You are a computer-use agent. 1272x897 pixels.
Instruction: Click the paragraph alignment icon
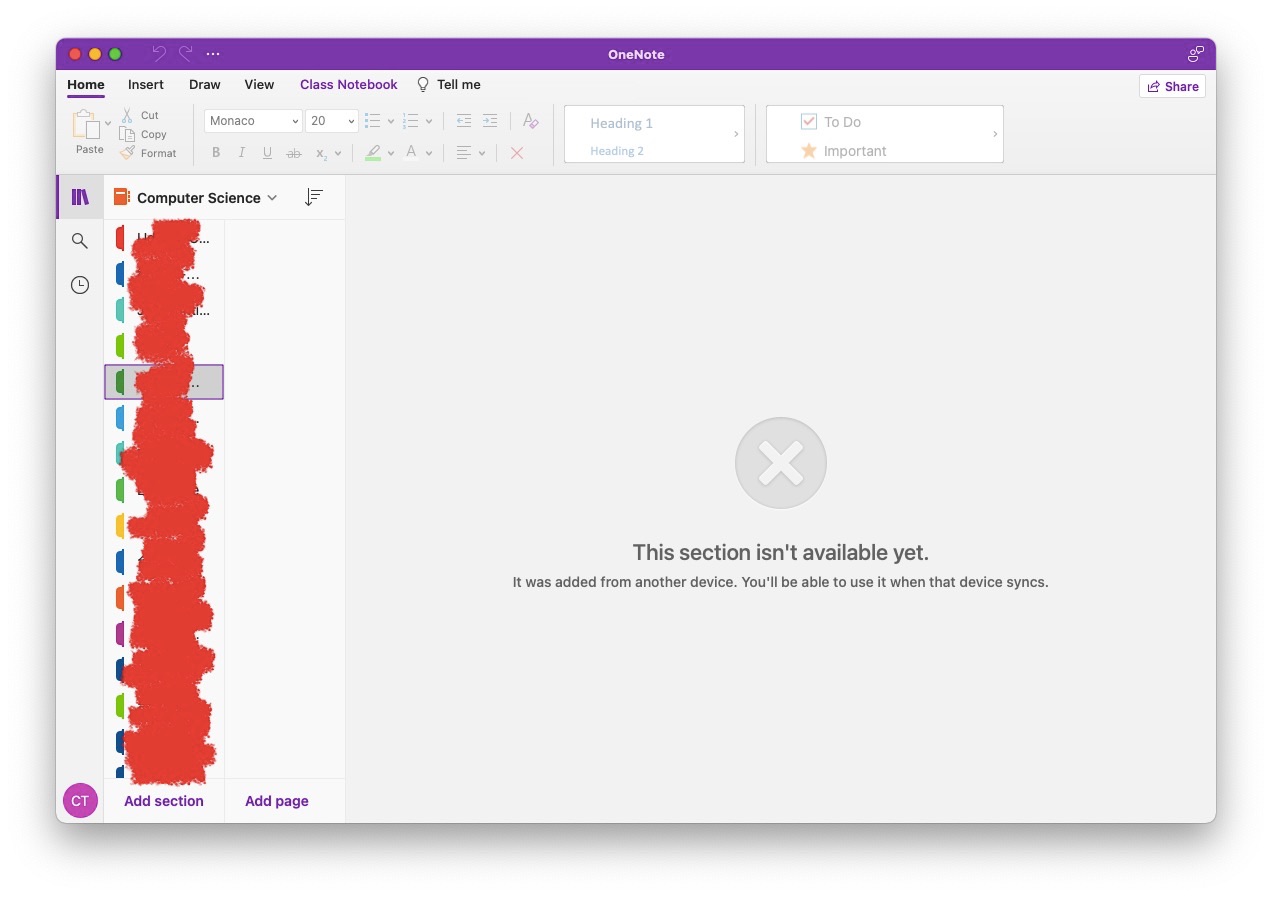464,153
